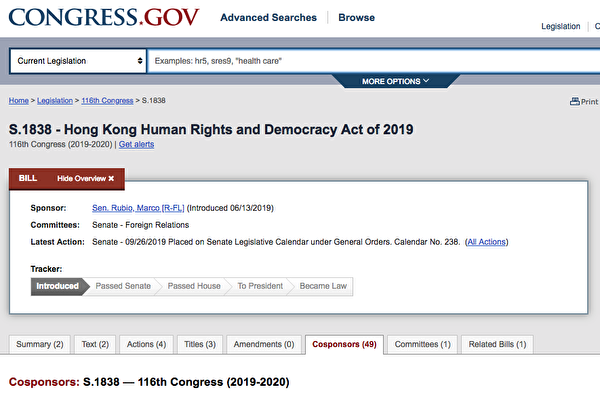This screenshot has height=400, width=600.
Task: Switch to the Summary (2) tab
Action: [40, 344]
